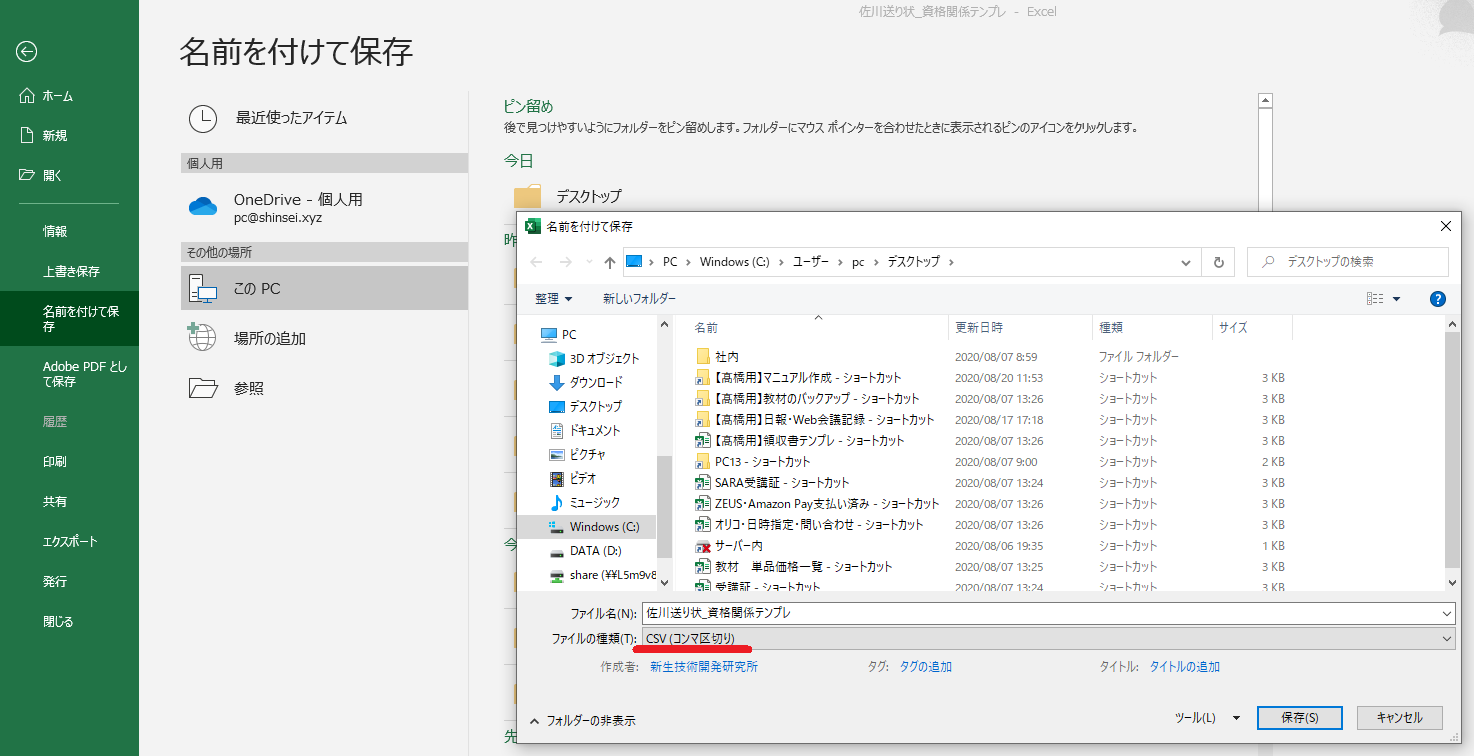Click the back arrow circle icon in Excel
1474x756 pixels.
tap(27, 52)
